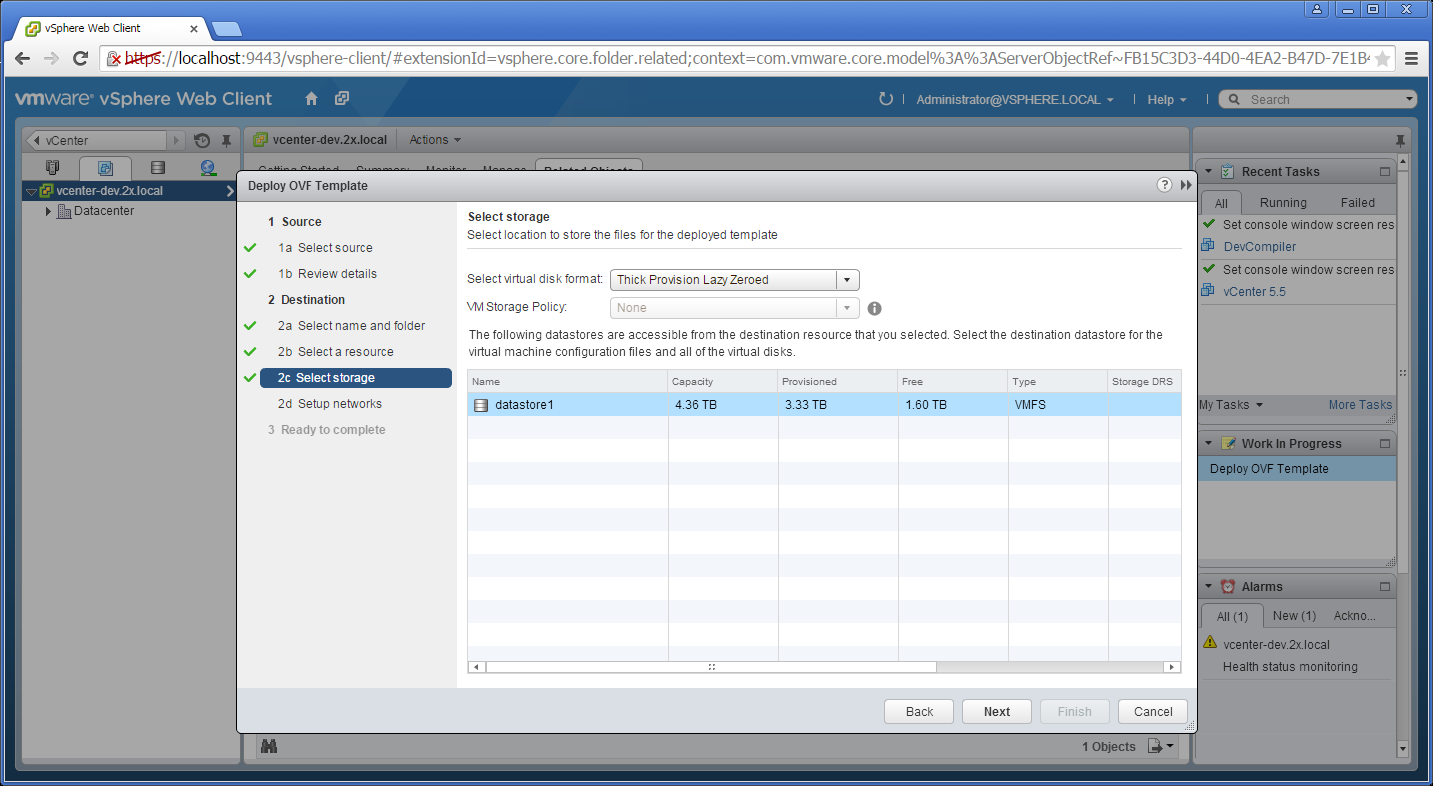Expand the Datacenter tree node
Image resolution: width=1438 pixels, height=788 pixels.
pyautogui.click(x=48, y=212)
